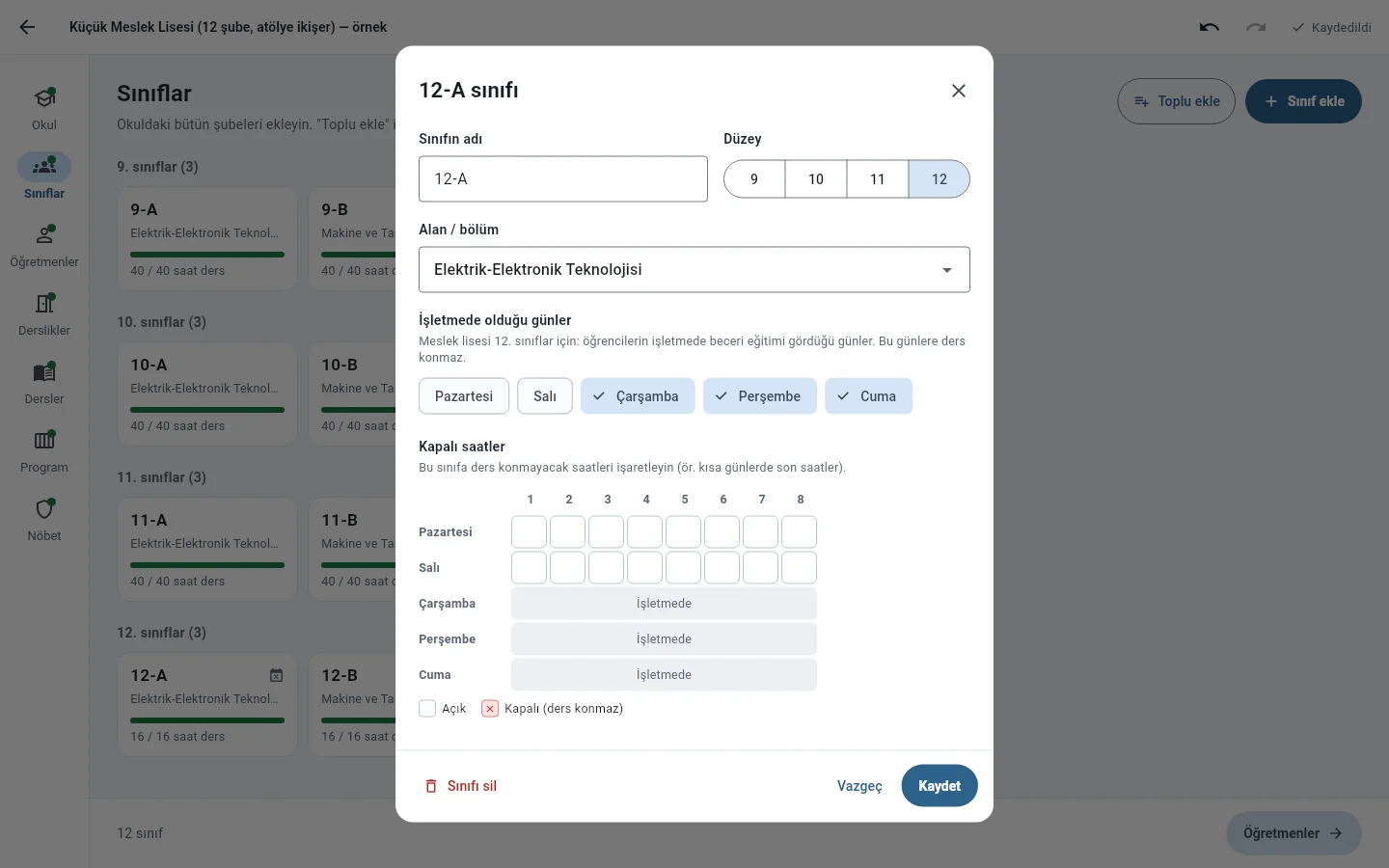Mark Pazartesi hour 8 as closed
This screenshot has height=868, width=1389.
pyautogui.click(x=800, y=532)
